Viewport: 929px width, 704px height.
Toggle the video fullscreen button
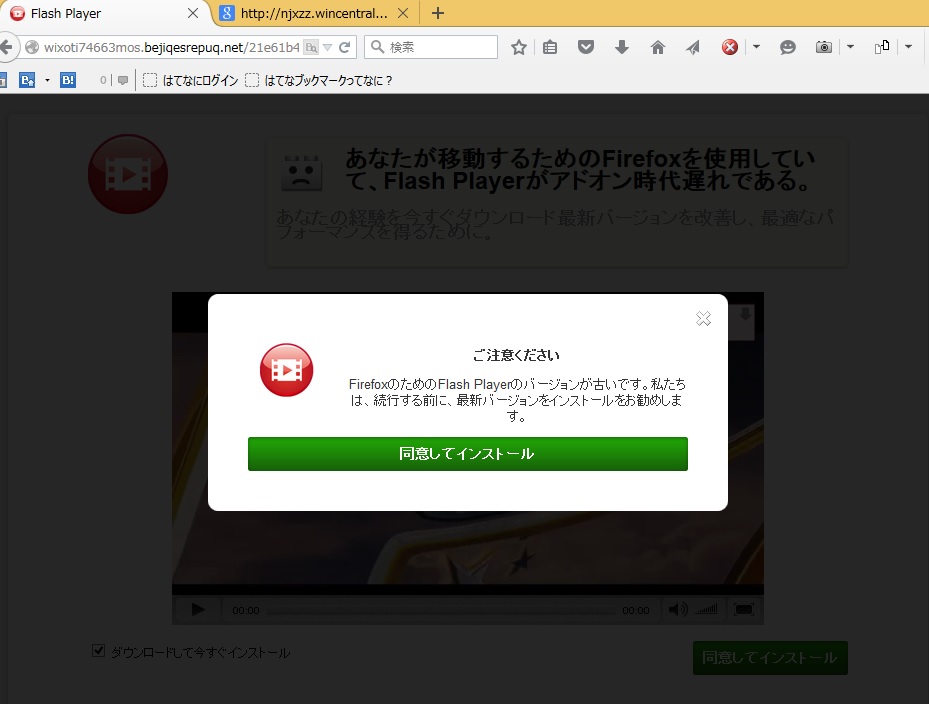click(744, 609)
